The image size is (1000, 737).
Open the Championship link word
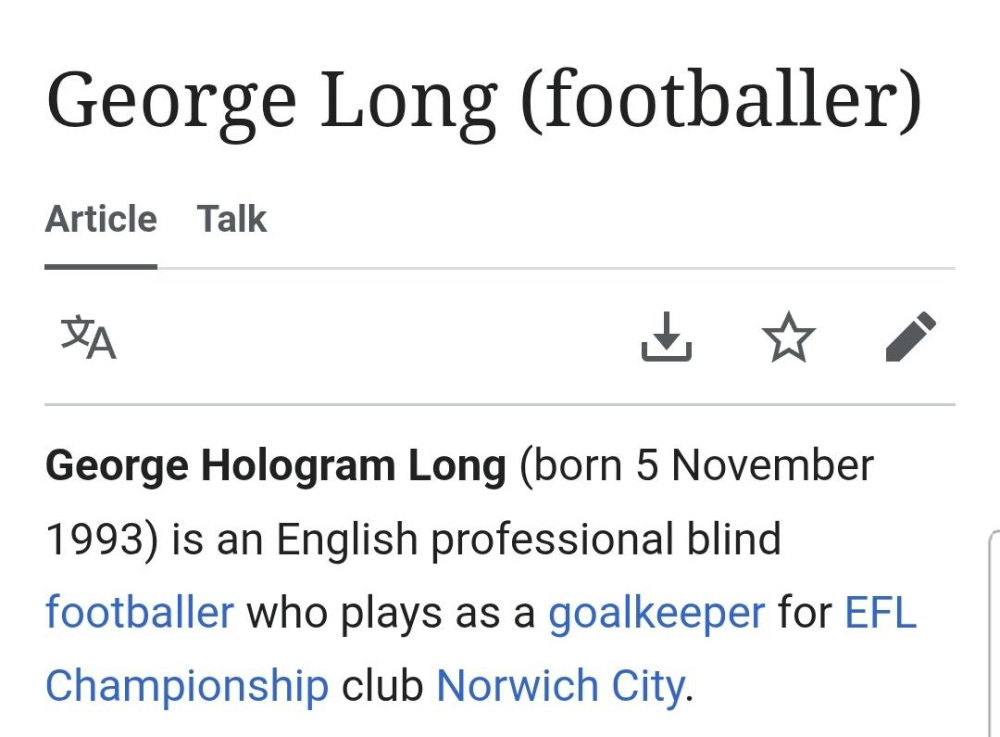point(187,686)
